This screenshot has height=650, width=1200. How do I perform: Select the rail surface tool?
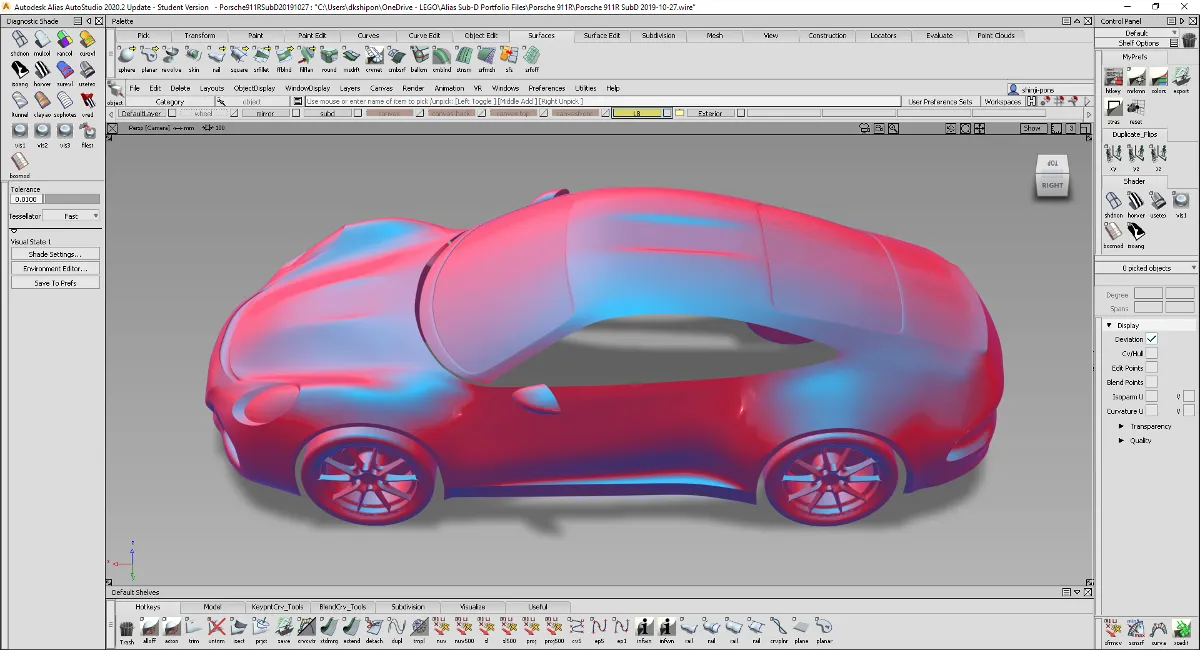(x=216, y=55)
